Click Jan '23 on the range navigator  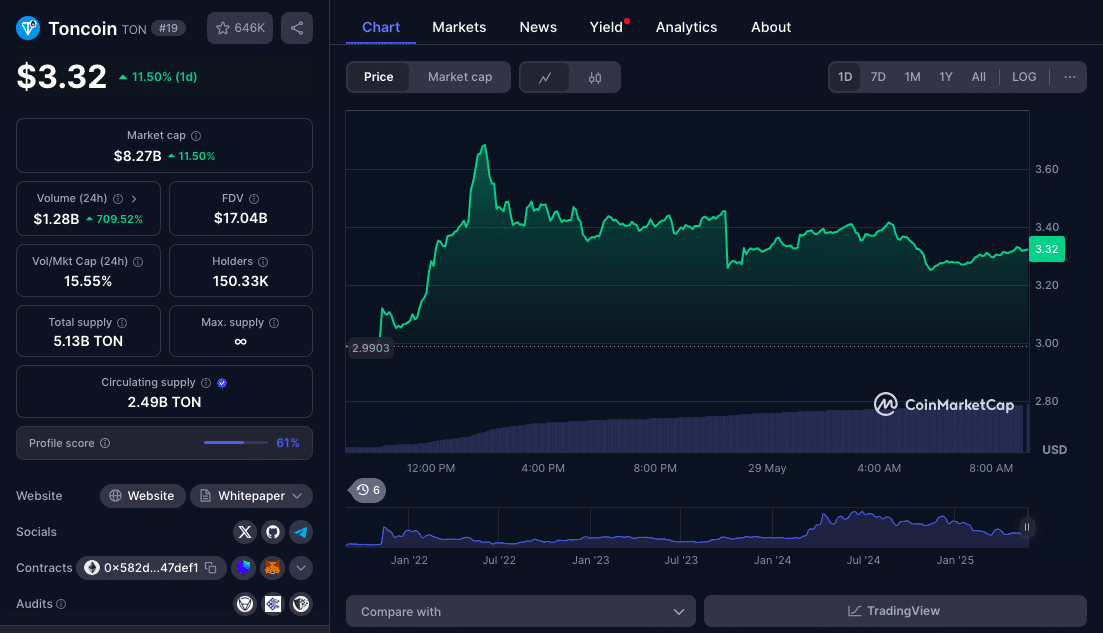click(591, 561)
